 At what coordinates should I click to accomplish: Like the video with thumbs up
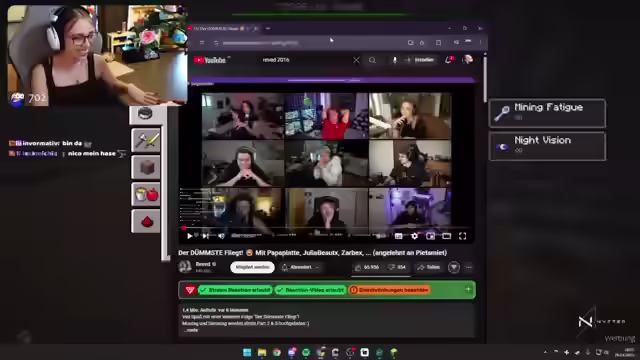(x=367, y=267)
